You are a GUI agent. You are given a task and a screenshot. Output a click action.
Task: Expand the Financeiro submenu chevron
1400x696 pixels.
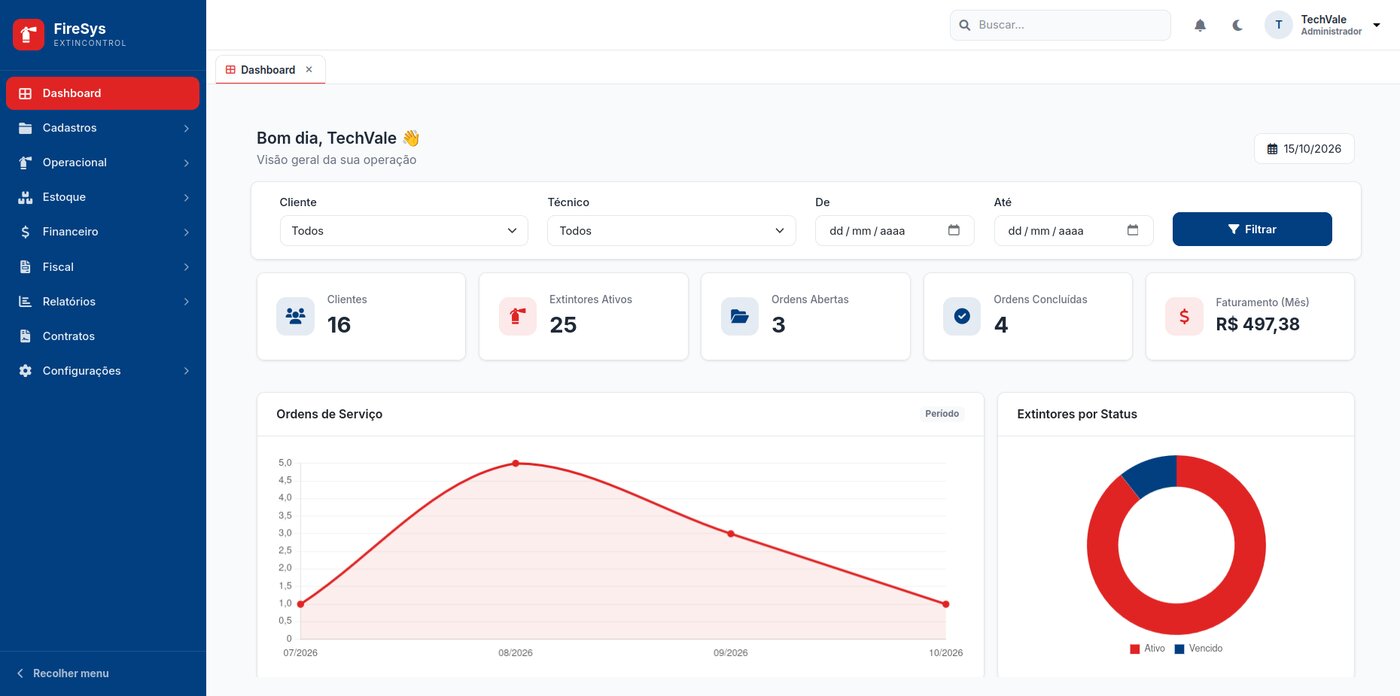pos(186,232)
